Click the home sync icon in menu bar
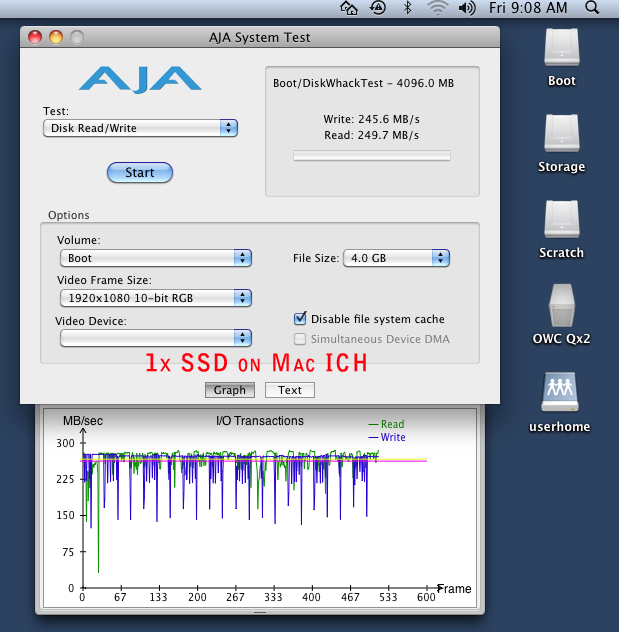This screenshot has height=632, width=619. tap(349, 8)
